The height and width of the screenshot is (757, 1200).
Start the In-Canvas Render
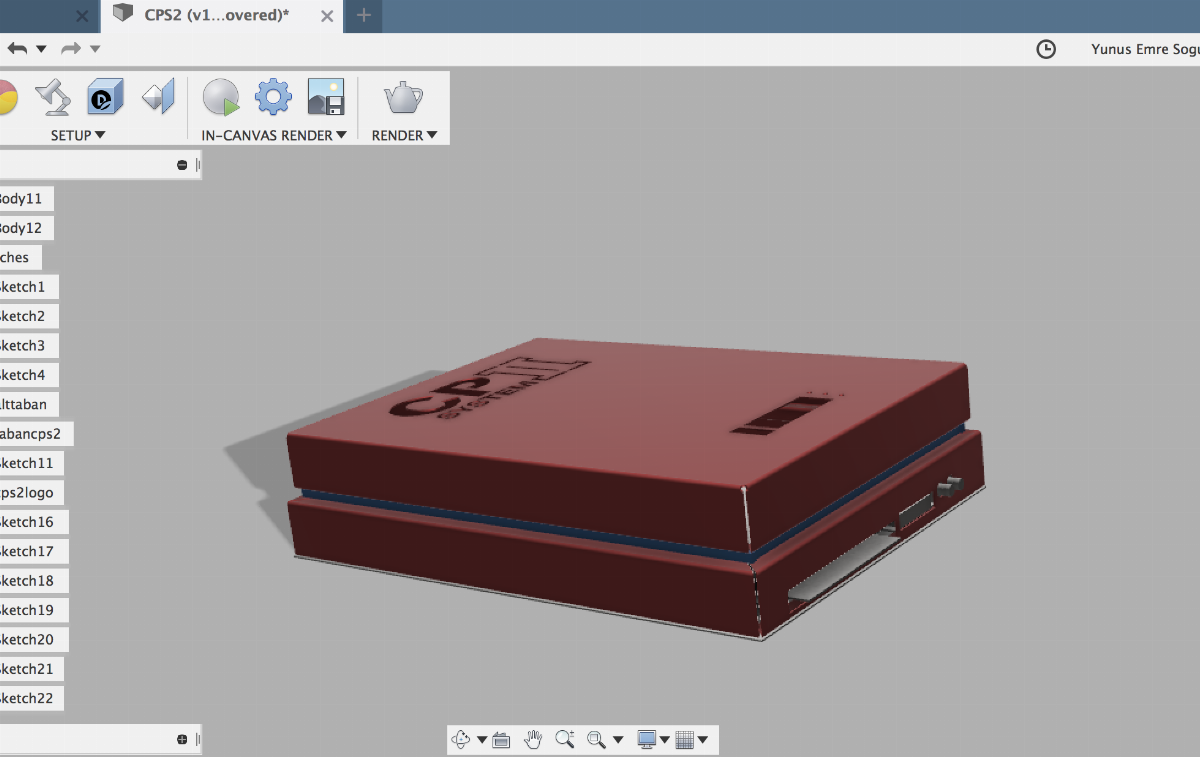point(221,97)
